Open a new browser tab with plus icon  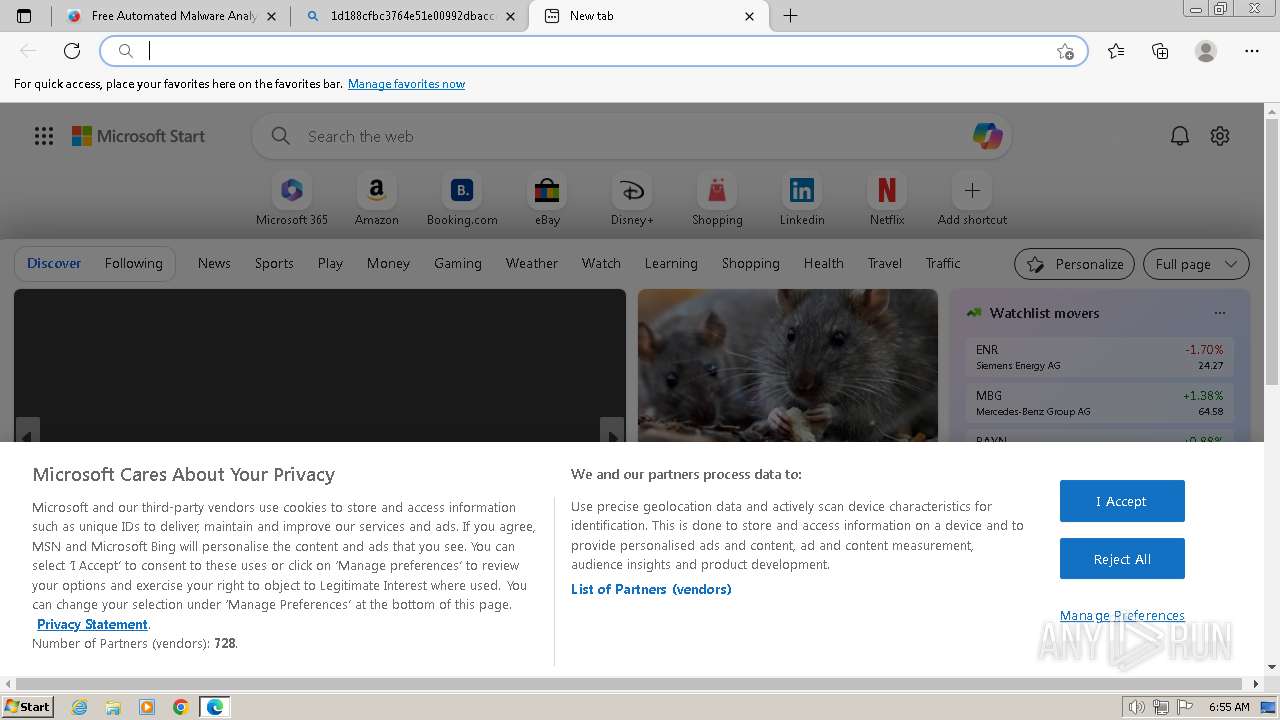coord(790,16)
